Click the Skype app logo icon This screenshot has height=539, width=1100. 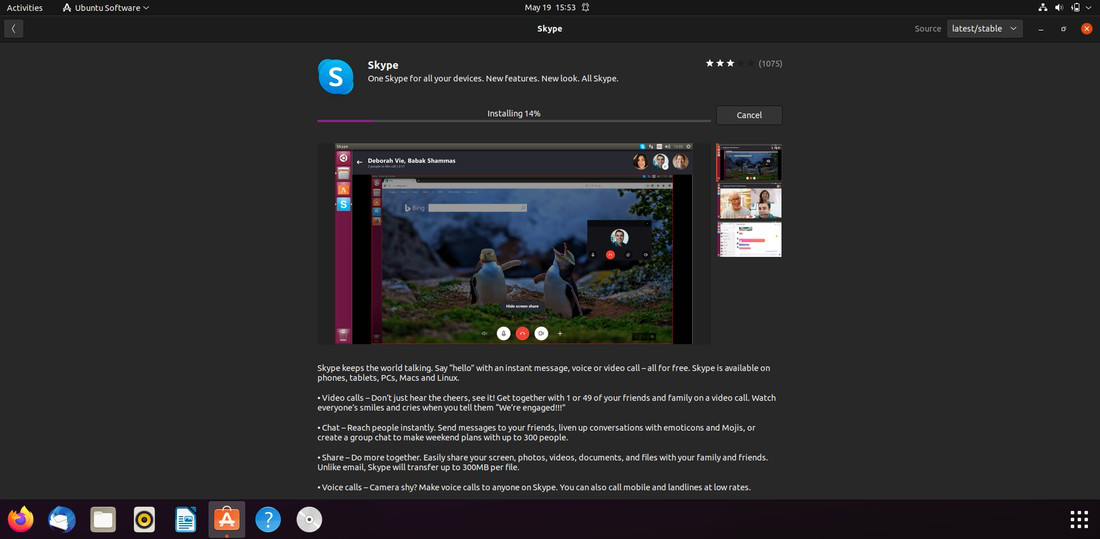pos(335,76)
